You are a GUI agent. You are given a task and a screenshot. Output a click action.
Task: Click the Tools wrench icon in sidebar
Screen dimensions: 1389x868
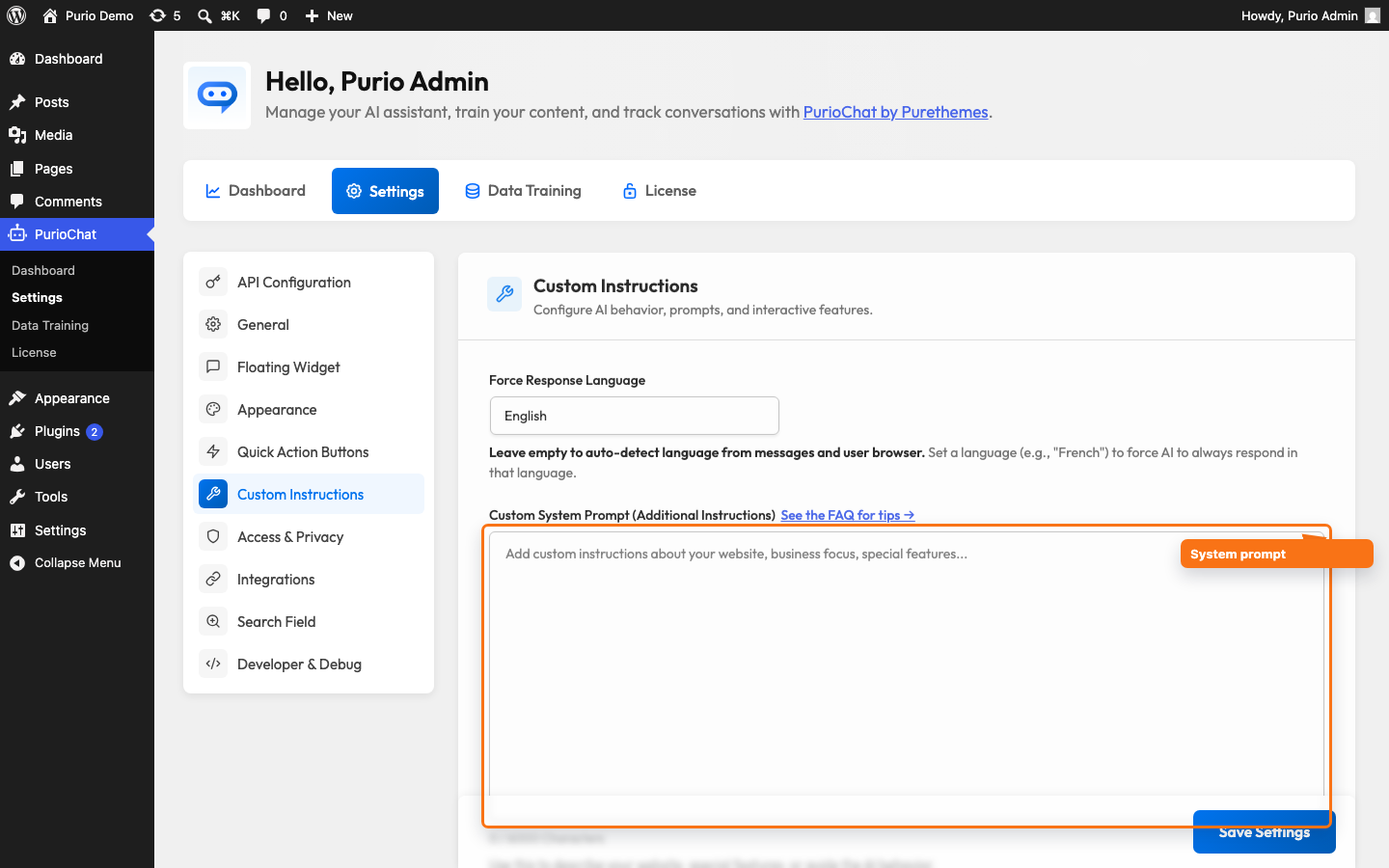(17, 497)
